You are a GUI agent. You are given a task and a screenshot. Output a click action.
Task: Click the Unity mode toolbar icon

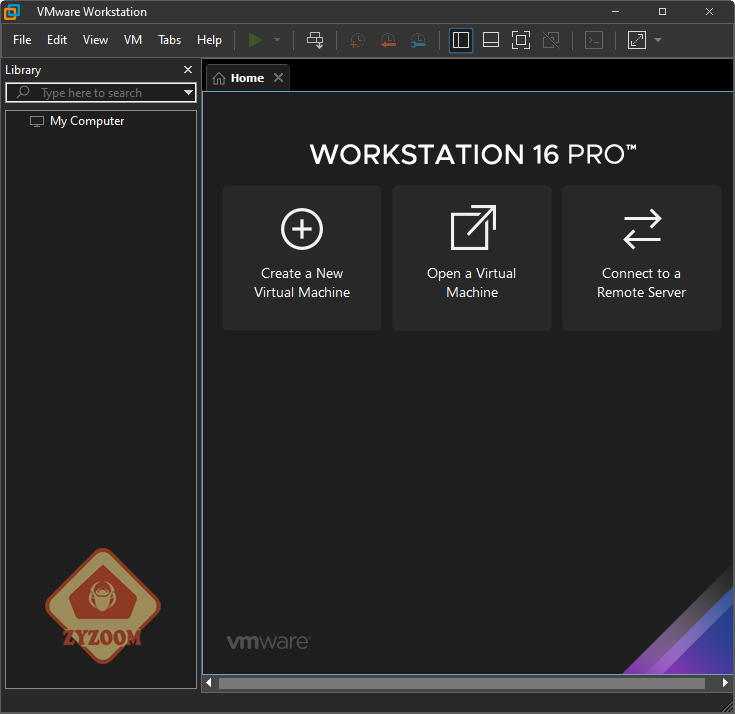551,40
